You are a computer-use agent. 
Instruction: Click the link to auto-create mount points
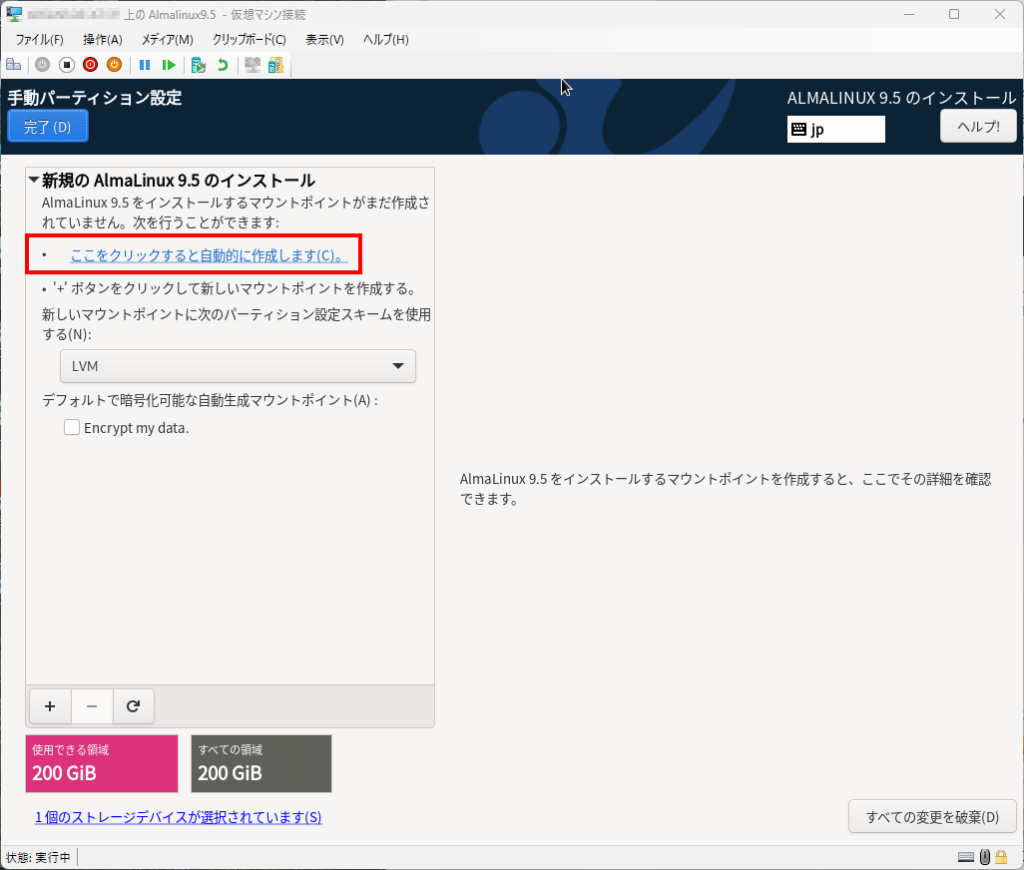[208, 255]
